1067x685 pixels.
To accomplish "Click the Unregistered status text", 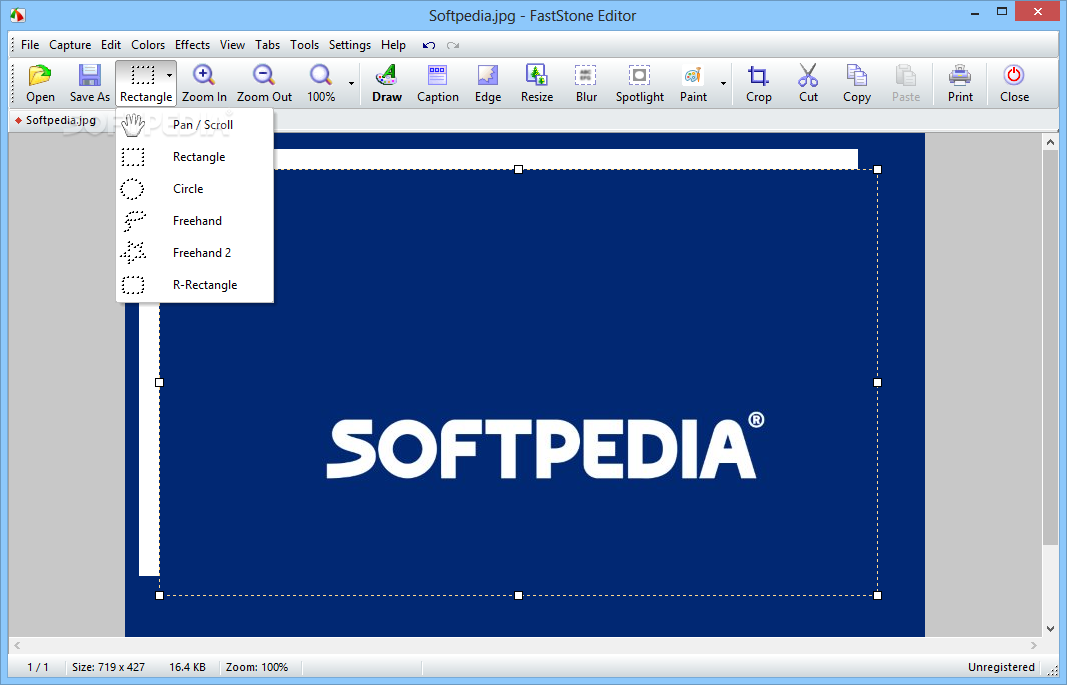I will point(1001,667).
